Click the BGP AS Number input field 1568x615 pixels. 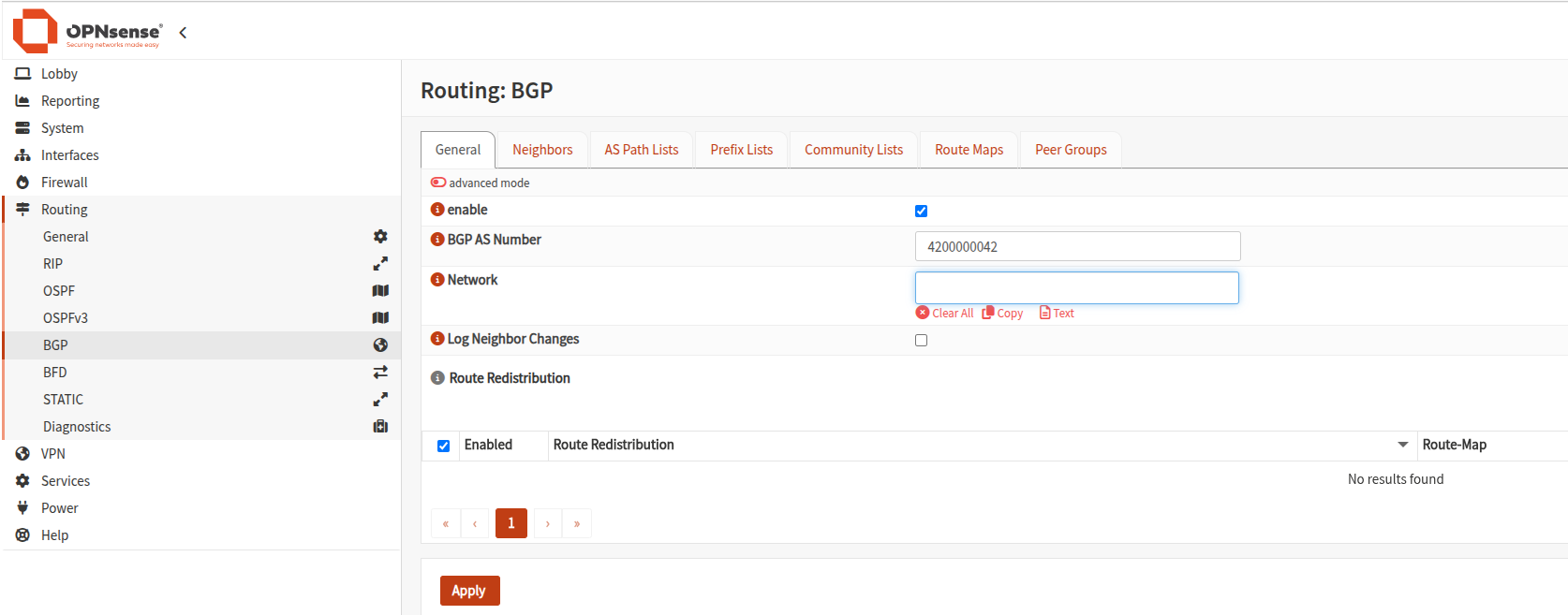click(x=1077, y=246)
